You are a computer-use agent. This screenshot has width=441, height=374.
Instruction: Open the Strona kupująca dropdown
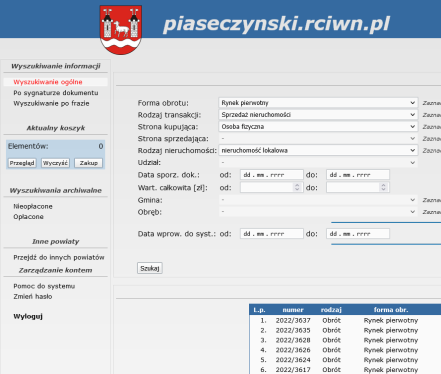[x=318, y=127]
